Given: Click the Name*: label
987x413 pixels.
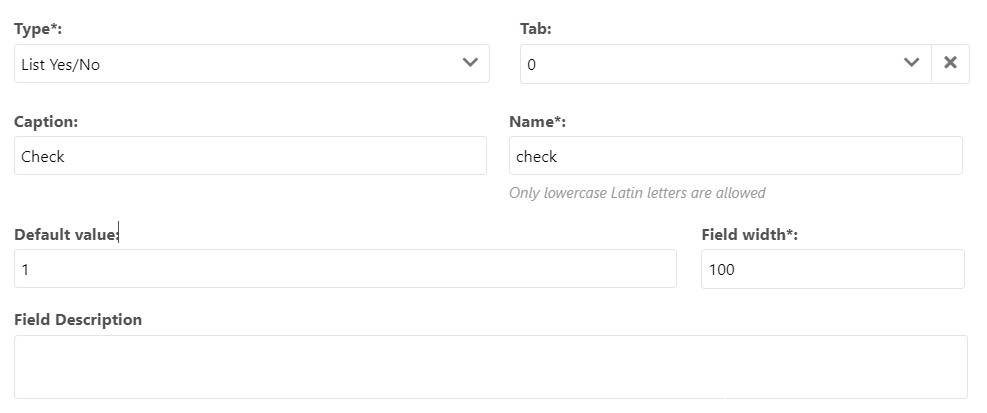Looking at the screenshot, I should (x=538, y=122).
